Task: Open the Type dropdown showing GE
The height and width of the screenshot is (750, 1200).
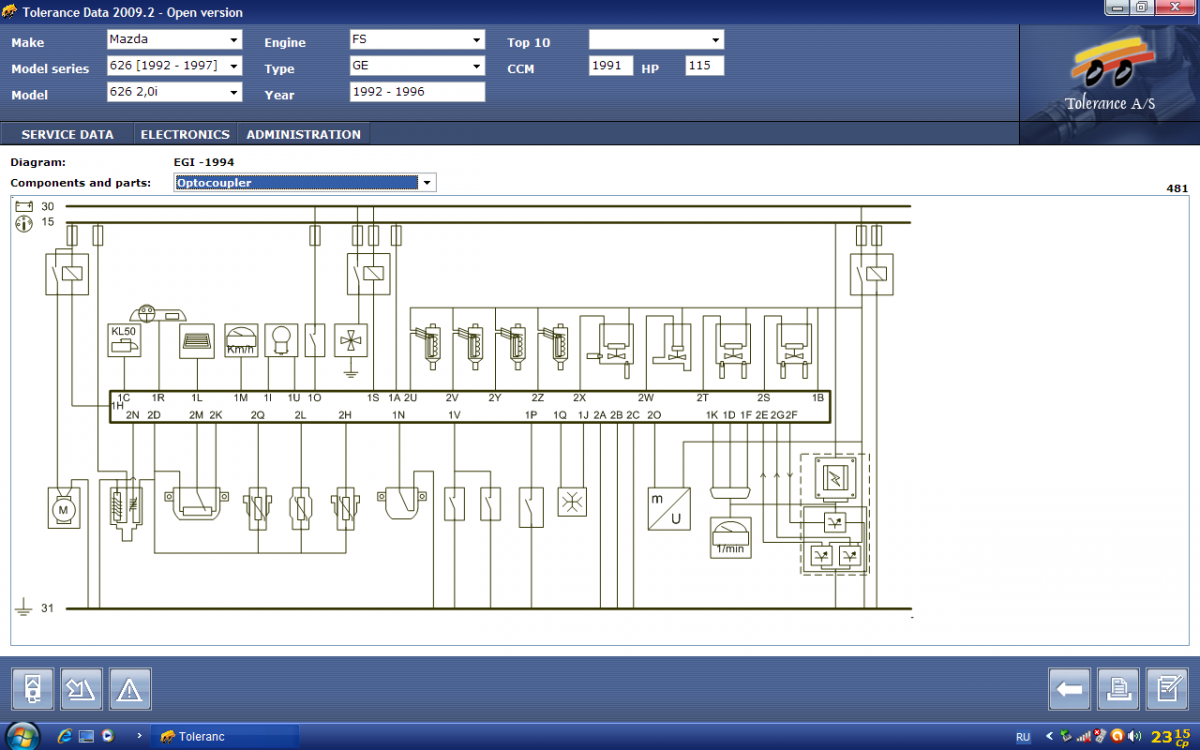Action: click(417, 66)
